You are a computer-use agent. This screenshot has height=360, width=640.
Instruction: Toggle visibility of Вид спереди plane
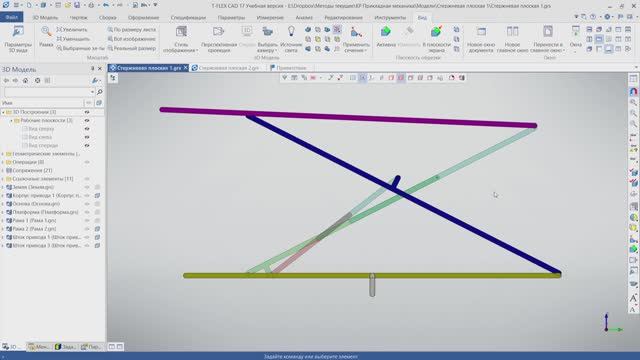(x=87, y=145)
